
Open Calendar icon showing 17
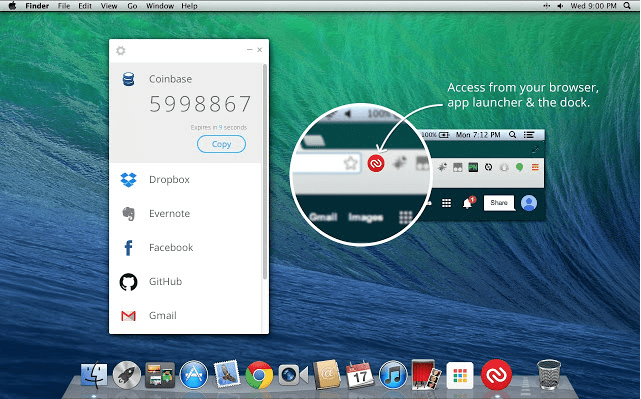point(360,374)
